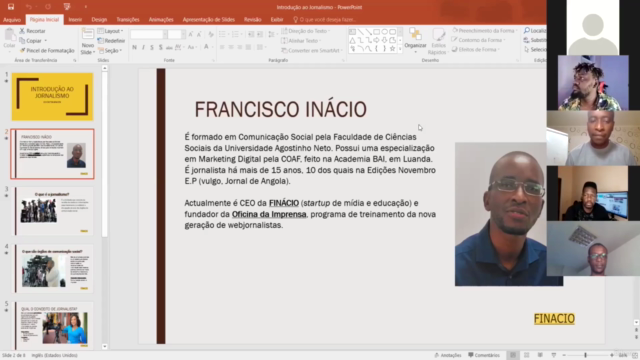640x360 pixels.
Task: Cut selection with the Recortar button
Action: (32, 31)
